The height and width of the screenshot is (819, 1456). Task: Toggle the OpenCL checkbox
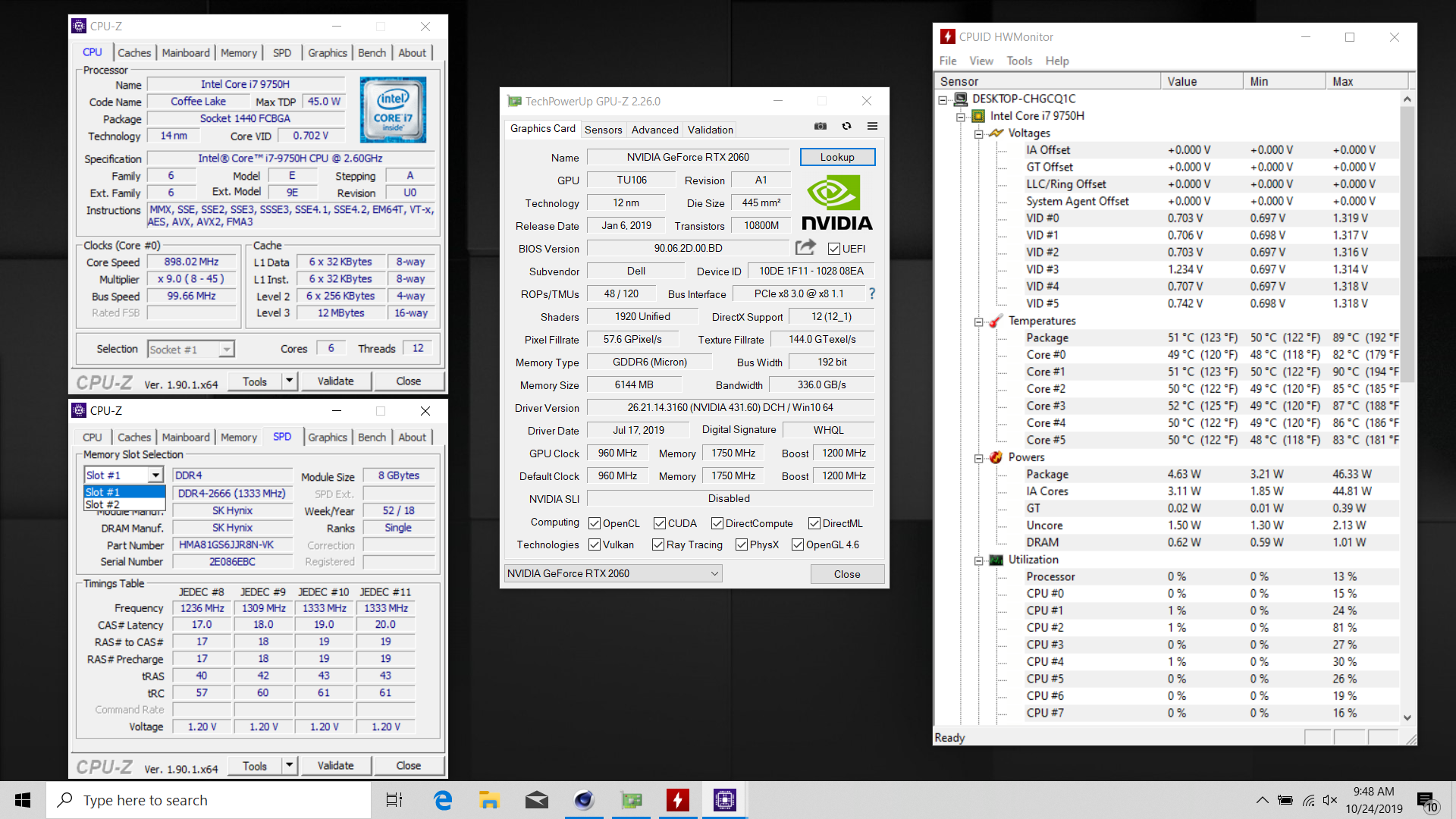coord(595,523)
